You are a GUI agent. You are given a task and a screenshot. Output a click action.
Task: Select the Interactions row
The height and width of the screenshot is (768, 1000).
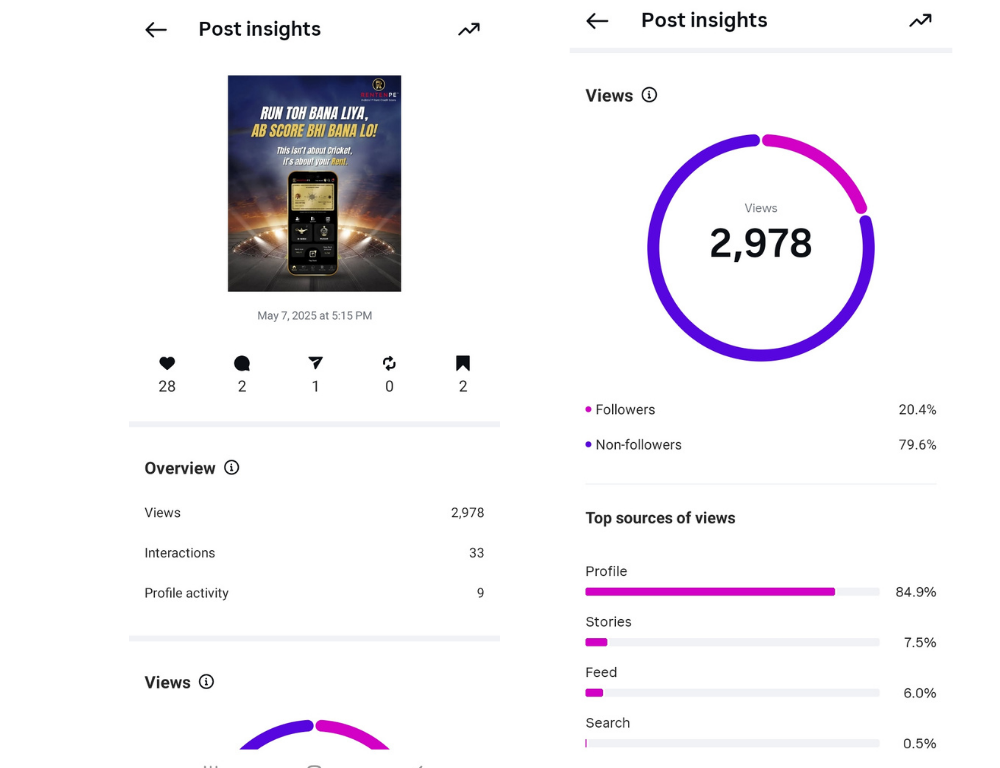click(x=314, y=553)
